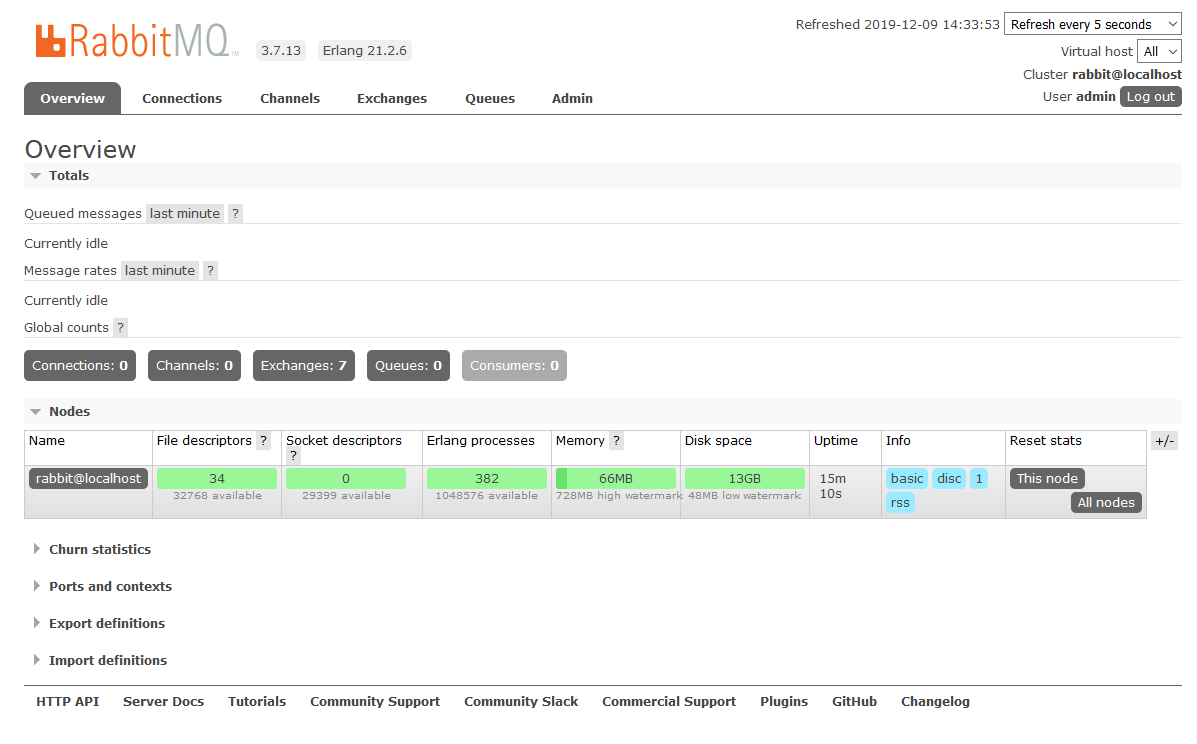Click the 3.7.13 version badge
The height and width of the screenshot is (744, 1197).
pyautogui.click(x=281, y=50)
